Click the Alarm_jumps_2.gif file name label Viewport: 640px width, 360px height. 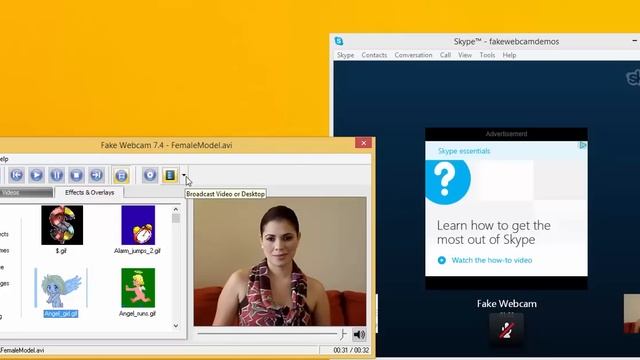[137, 251]
